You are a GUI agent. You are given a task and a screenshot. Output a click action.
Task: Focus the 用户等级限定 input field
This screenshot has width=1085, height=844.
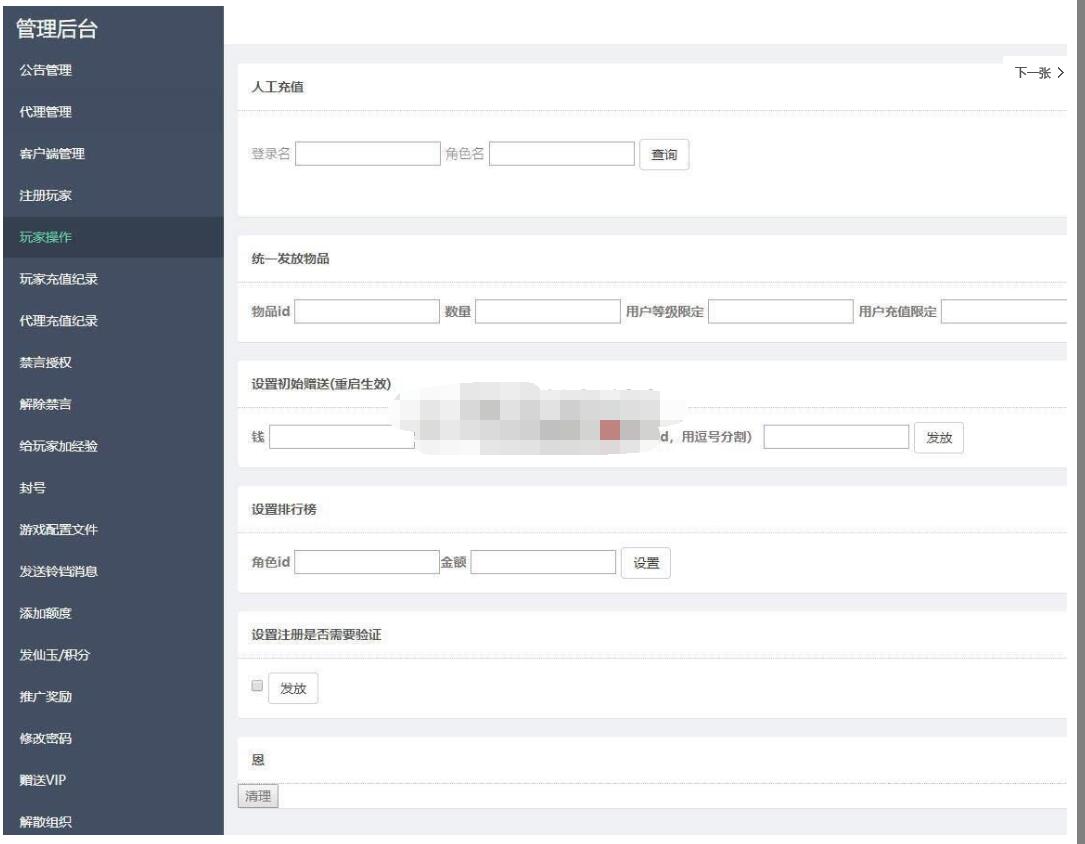coord(780,312)
